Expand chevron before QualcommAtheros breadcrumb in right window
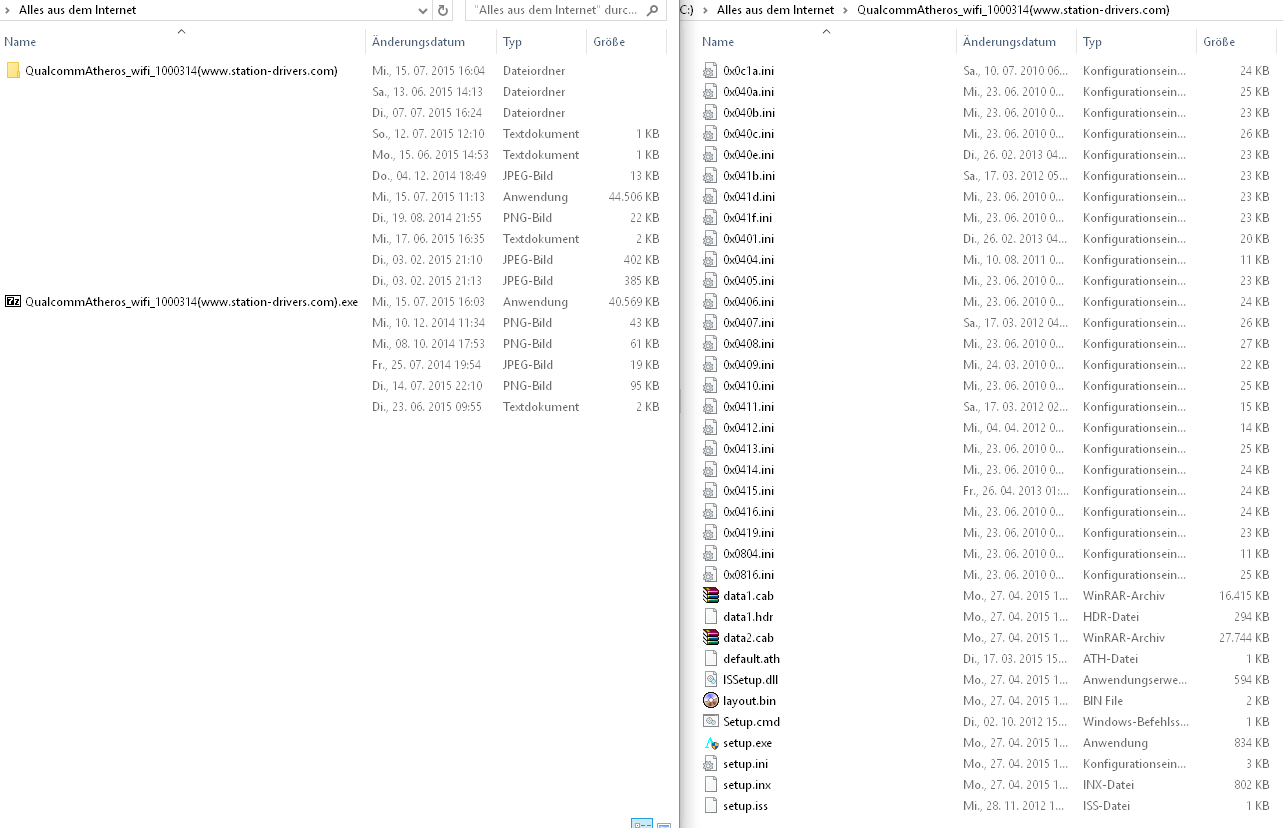The width and height of the screenshot is (1283, 828). click(846, 10)
